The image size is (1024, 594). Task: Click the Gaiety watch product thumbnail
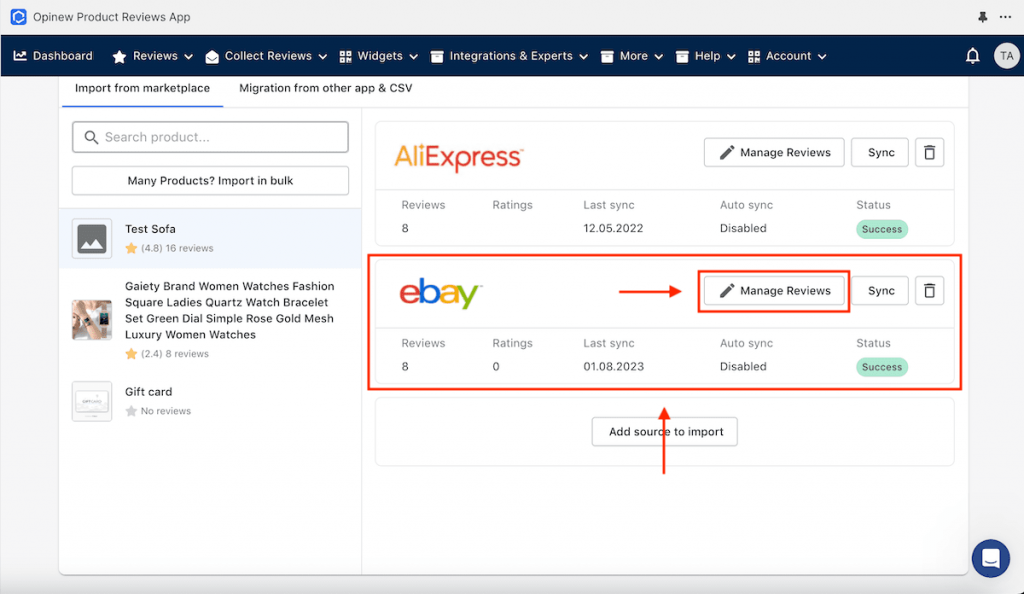click(92, 320)
